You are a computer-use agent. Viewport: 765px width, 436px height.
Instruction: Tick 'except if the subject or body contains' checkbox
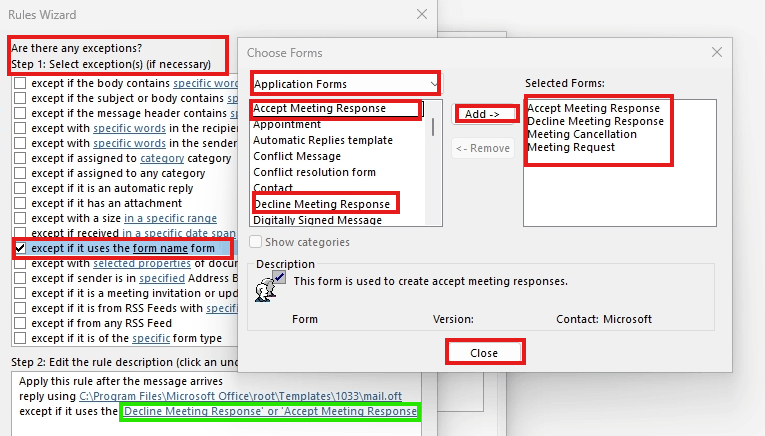(20, 98)
